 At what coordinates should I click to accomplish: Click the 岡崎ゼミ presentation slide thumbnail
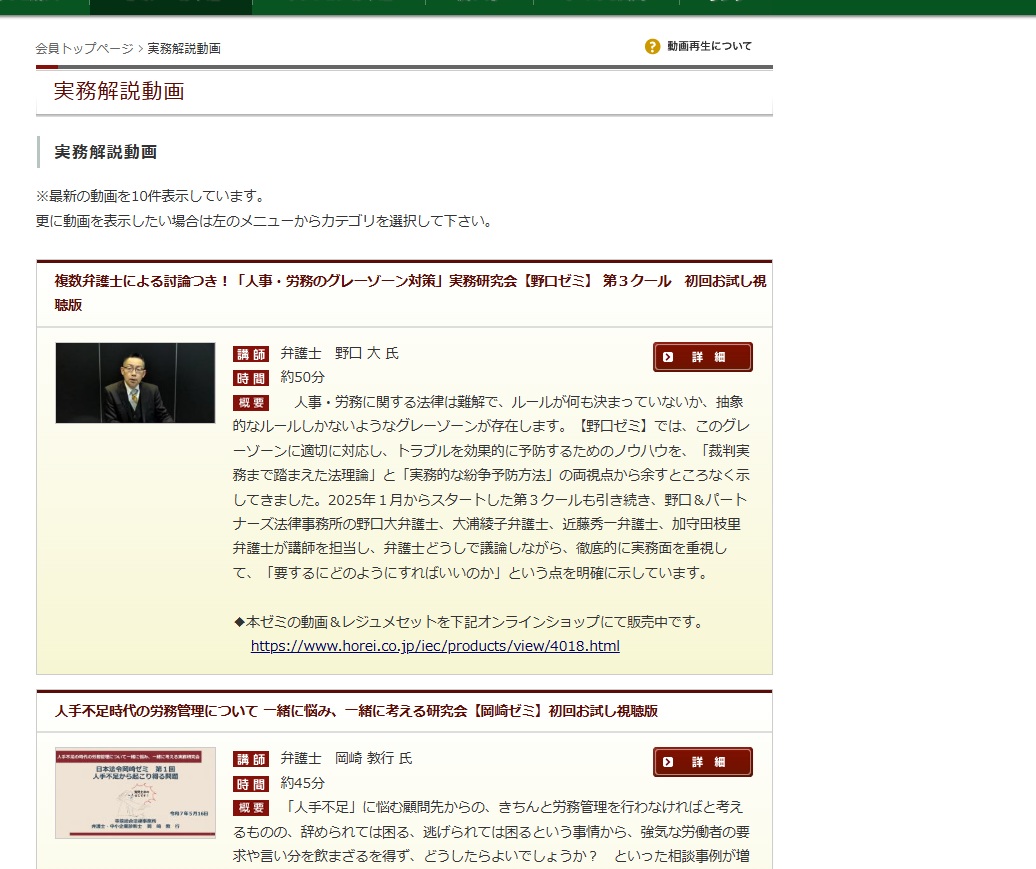pos(135,791)
